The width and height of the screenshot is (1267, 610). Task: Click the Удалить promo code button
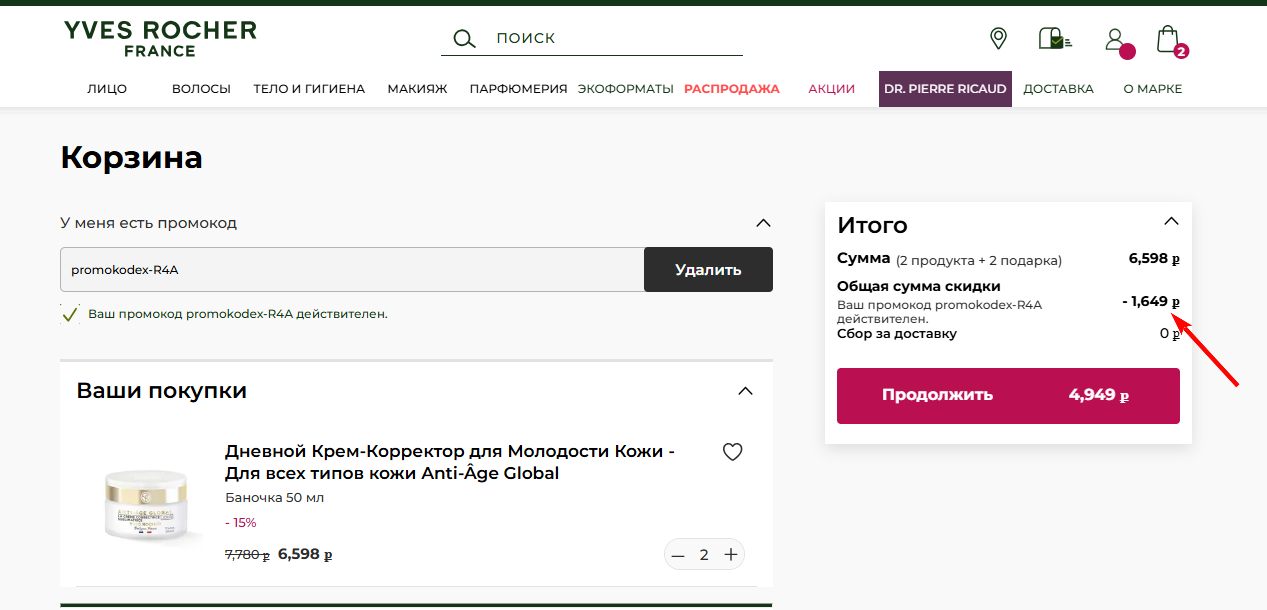pyautogui.click(x=708, y=269)
